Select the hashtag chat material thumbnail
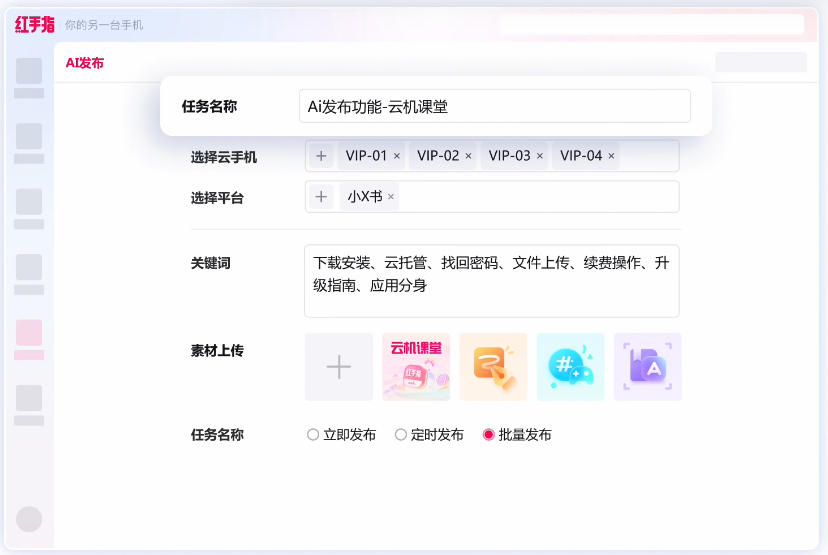Viewport: 828px width, 555px height. (570, 367)
